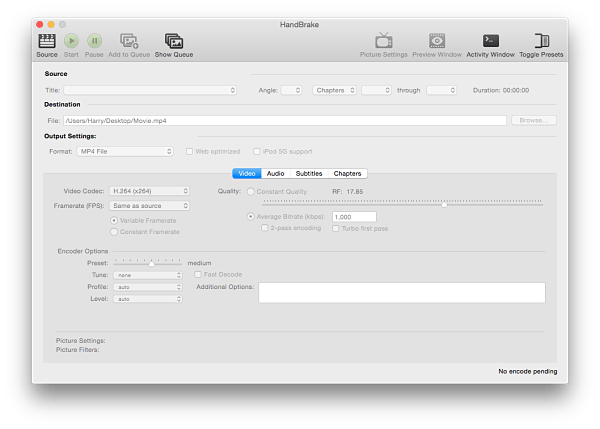This screenshot has width=600, height=429.
Task: Select Average Bitrate (kbps) radio button
Action: [251, 217]
